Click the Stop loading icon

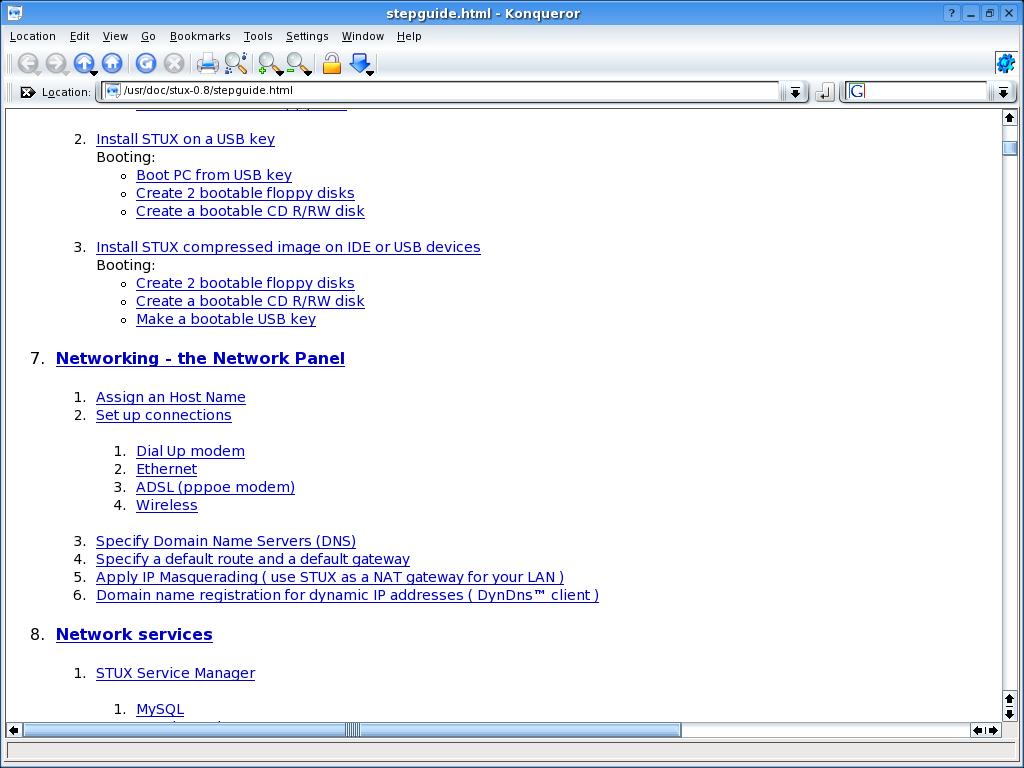(174, 63)
